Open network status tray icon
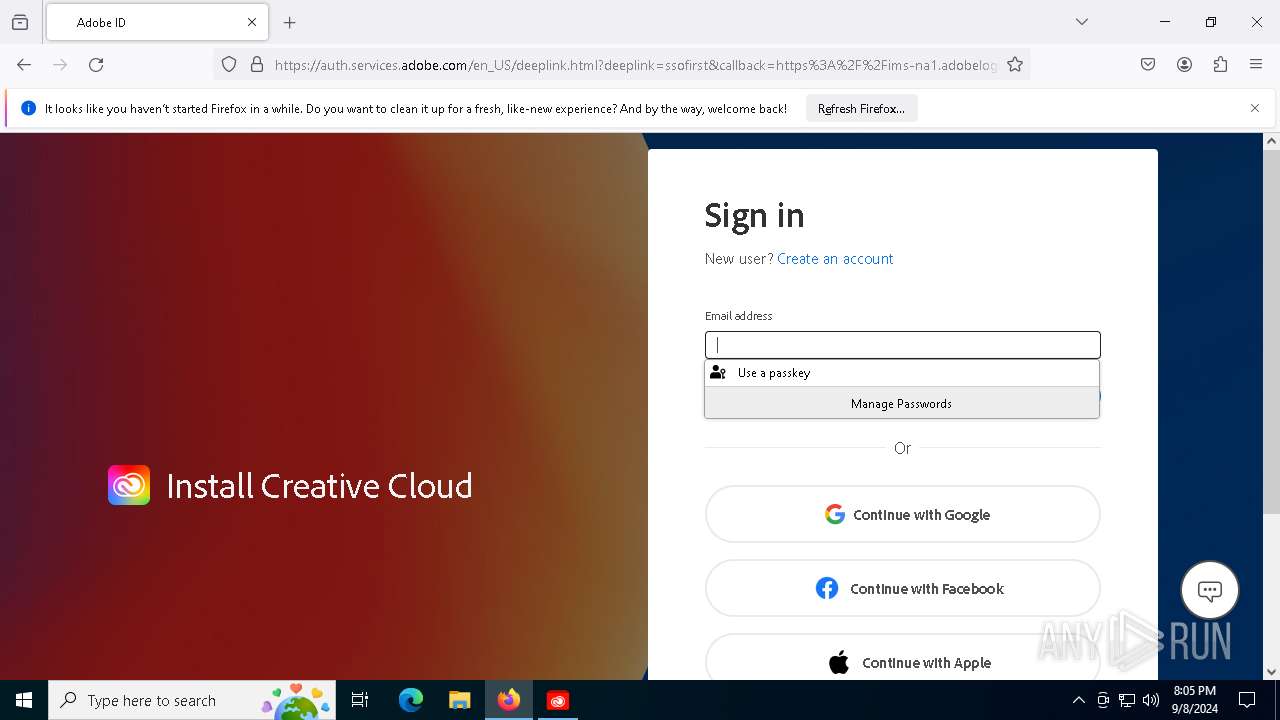This screenshot has height=720, width=1280. click(x=1127, y=700)
